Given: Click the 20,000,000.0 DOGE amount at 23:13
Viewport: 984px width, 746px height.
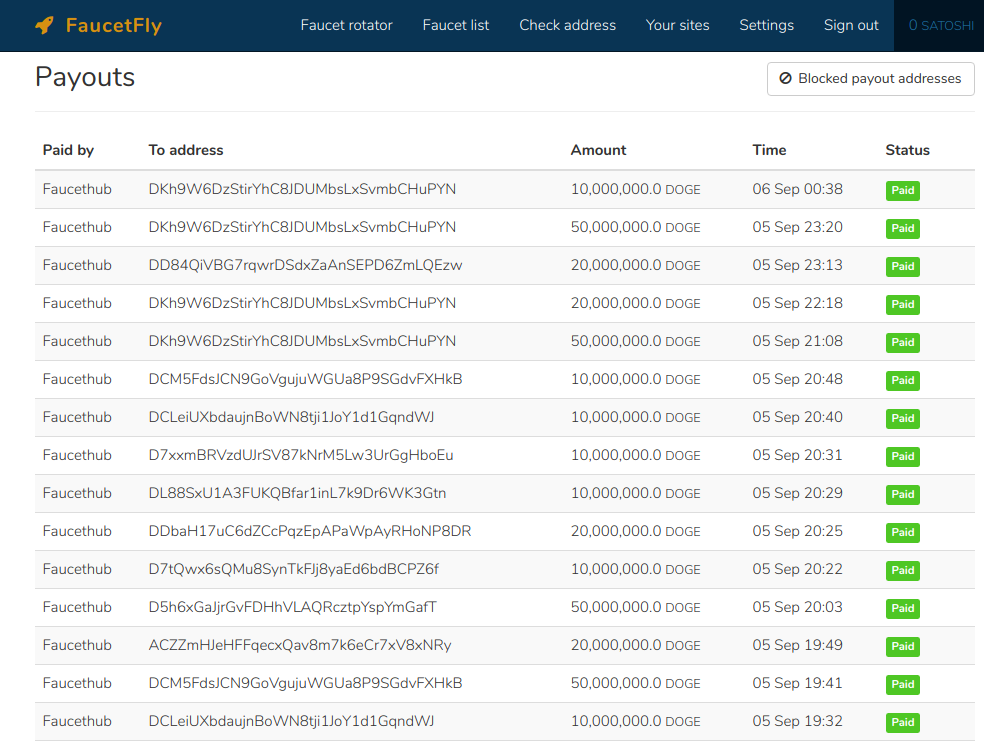Looking at the screenshot, I should [635, 265].
